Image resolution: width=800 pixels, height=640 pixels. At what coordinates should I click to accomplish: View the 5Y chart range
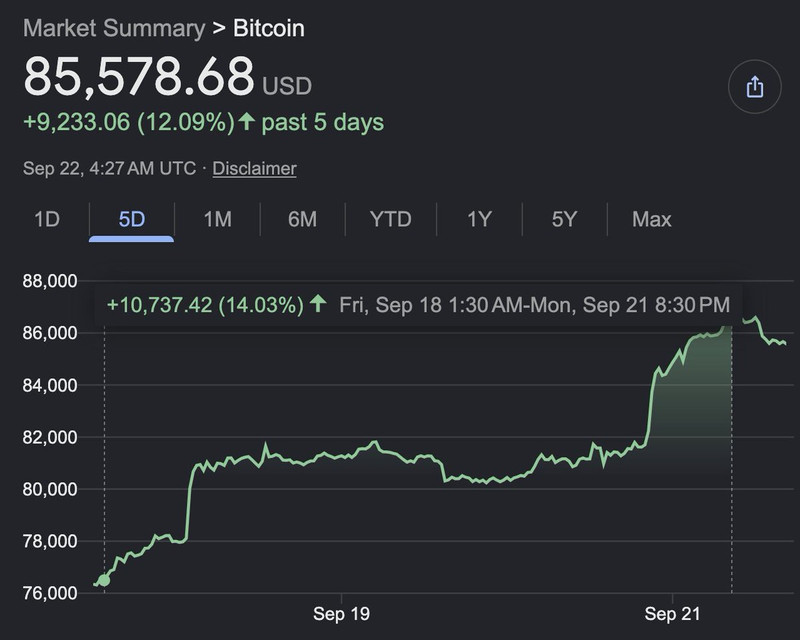564,219
